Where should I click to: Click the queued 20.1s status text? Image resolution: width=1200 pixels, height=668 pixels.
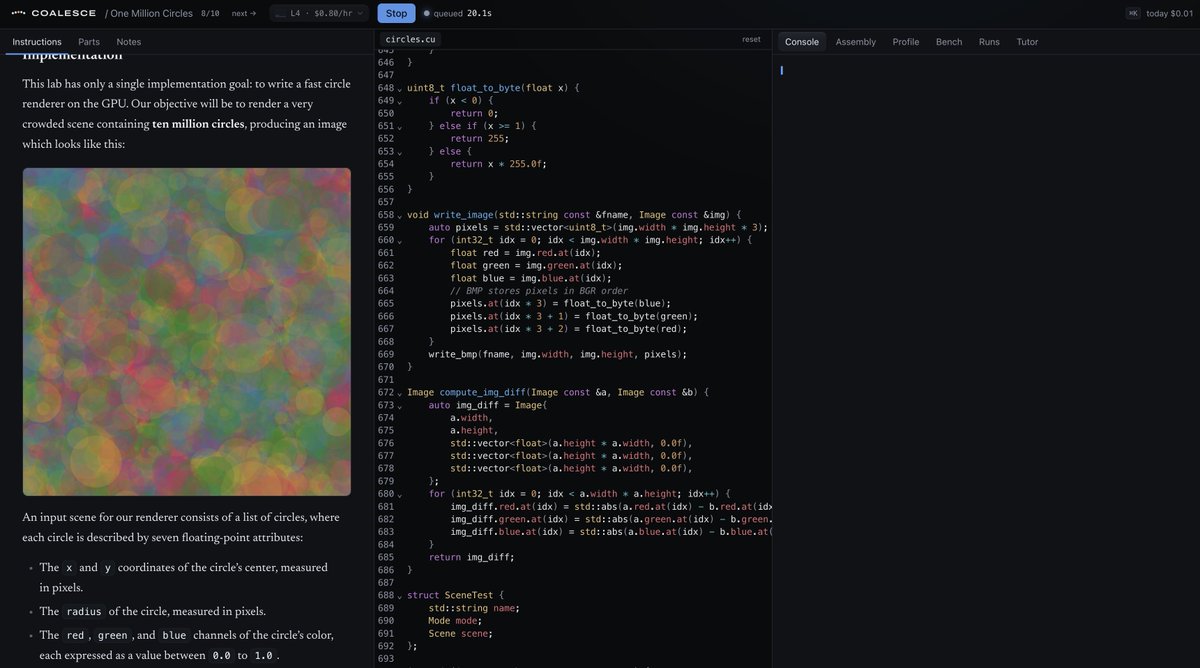point(463,13)
